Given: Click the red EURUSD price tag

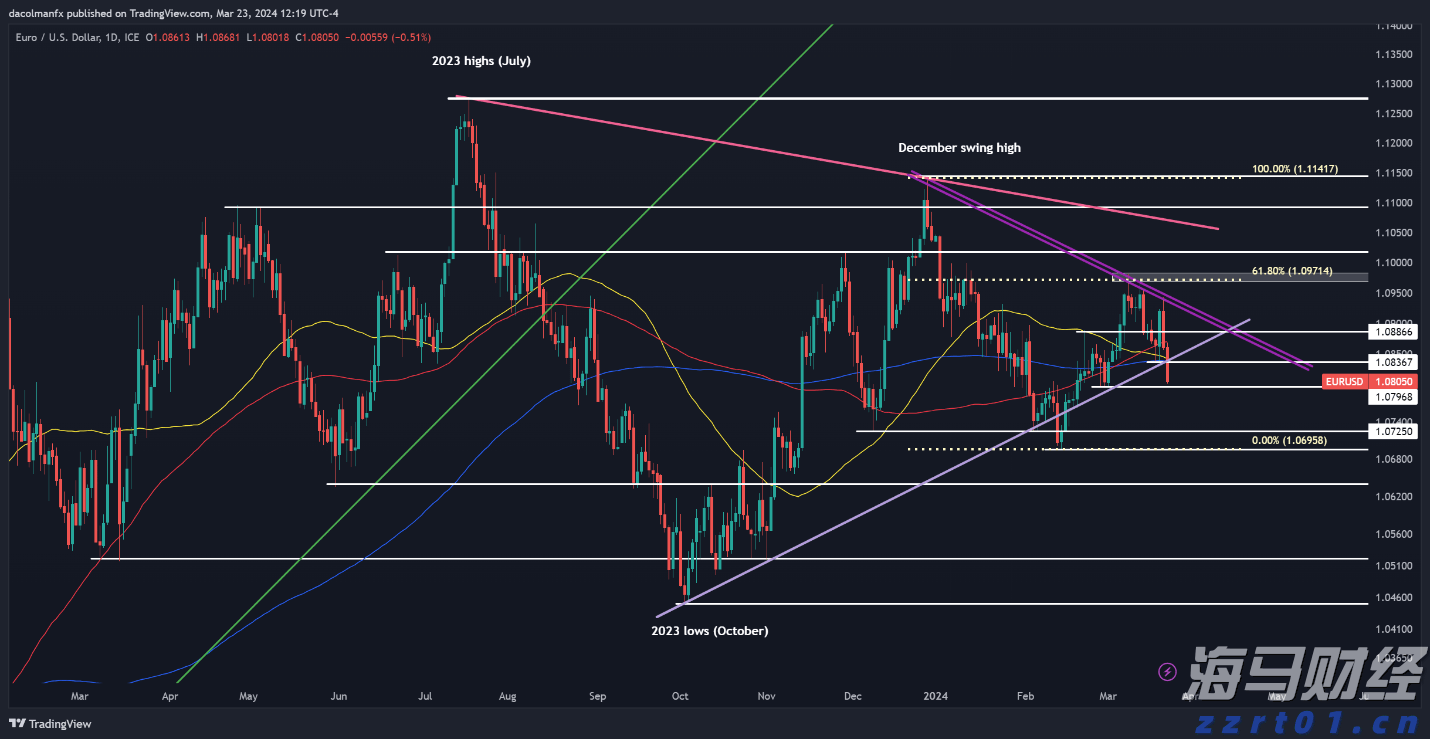Looking at the screenshot, I should [x=1342, y=381].
